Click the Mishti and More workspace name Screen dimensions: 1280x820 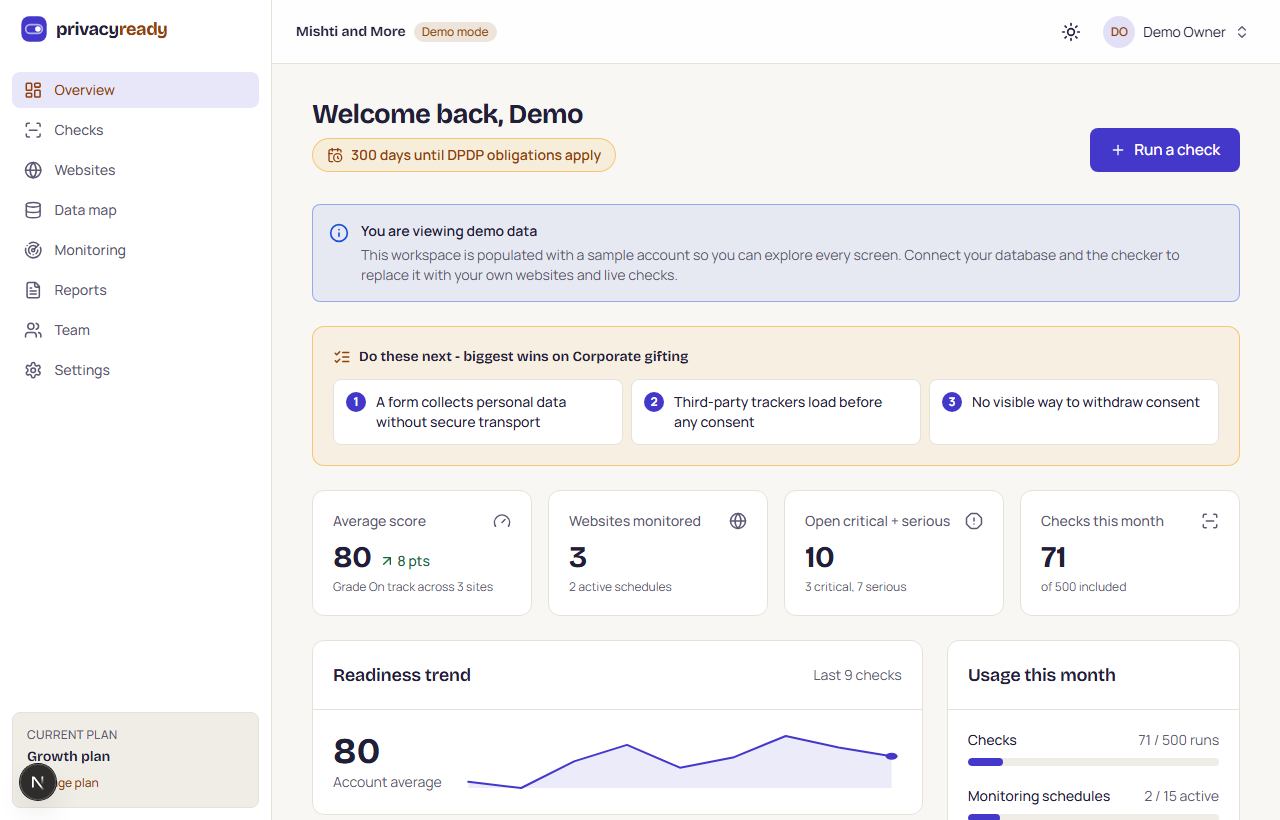pos(351,32)
